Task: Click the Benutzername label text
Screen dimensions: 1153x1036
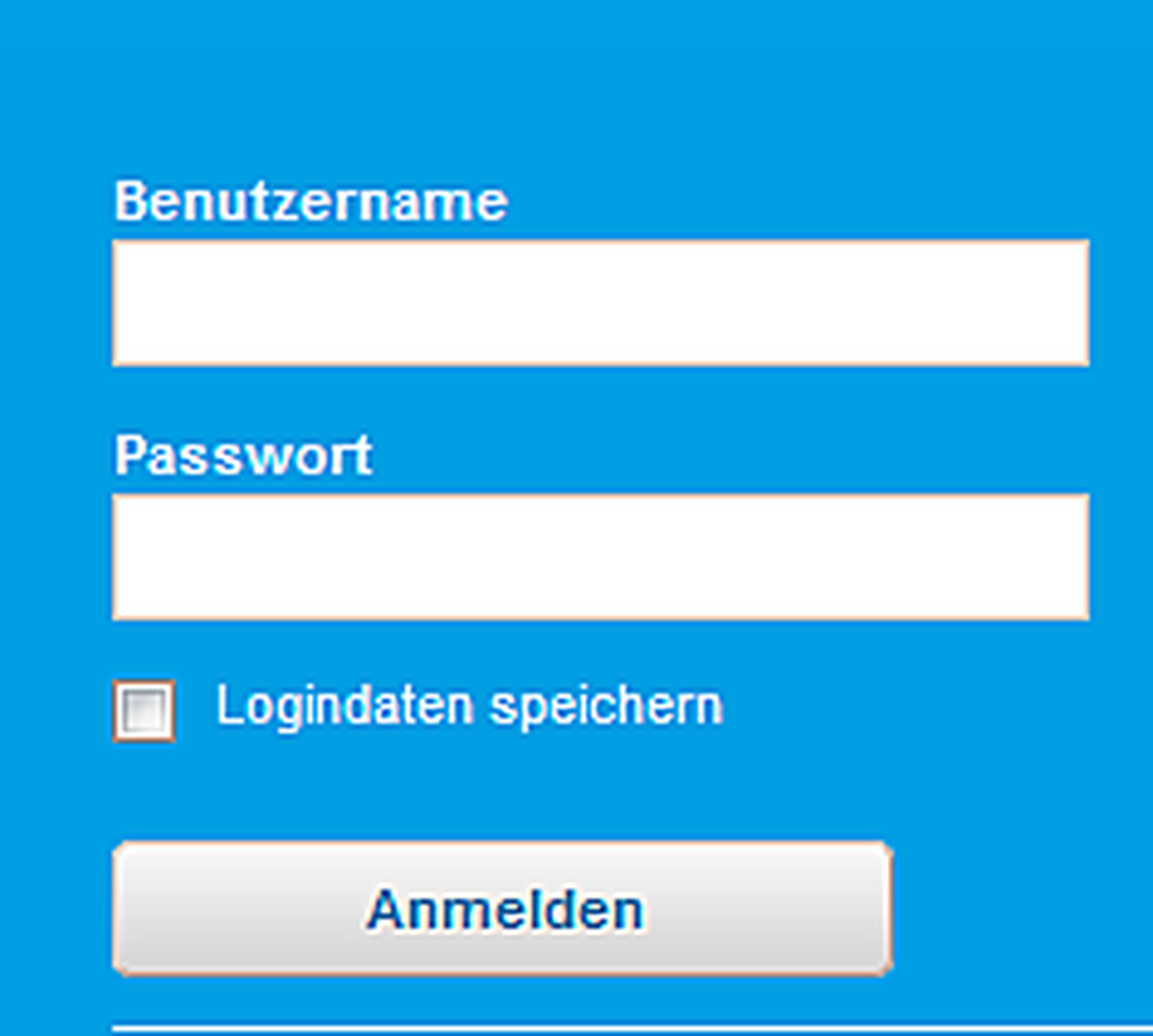Action: click(x=311, y=201)
